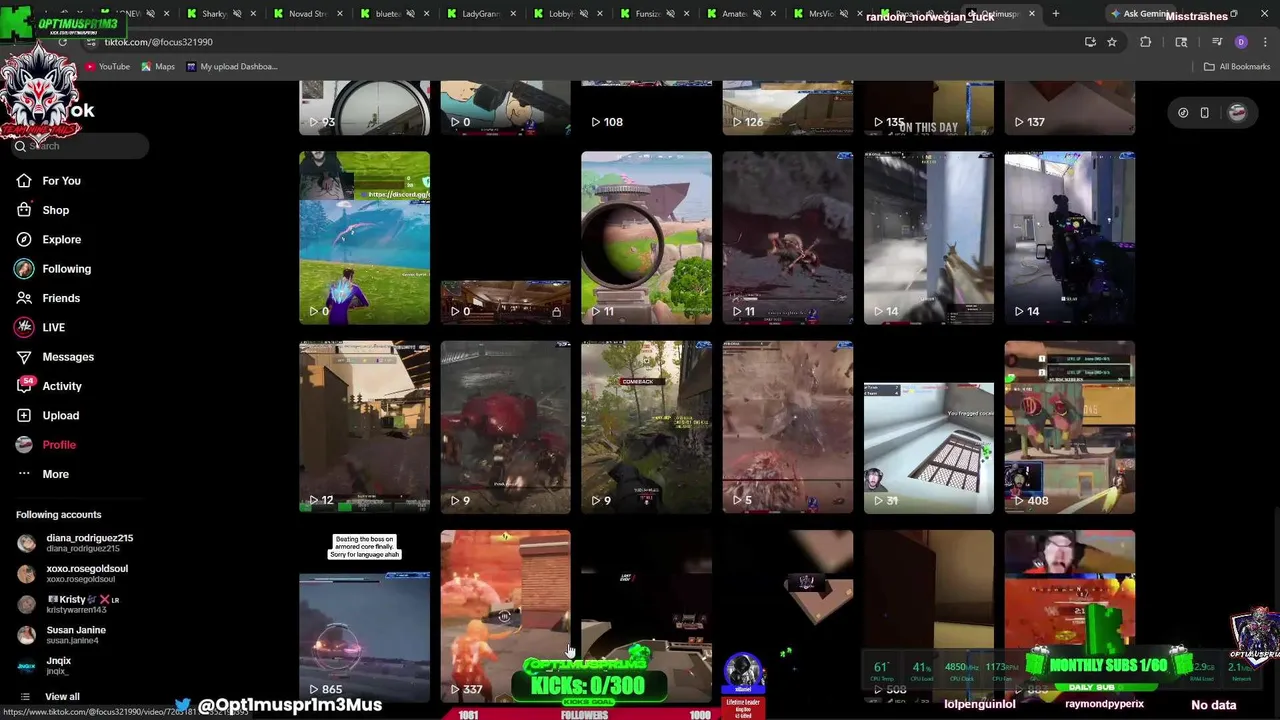
Task: Open the Upload page
Action: [60, 415]
